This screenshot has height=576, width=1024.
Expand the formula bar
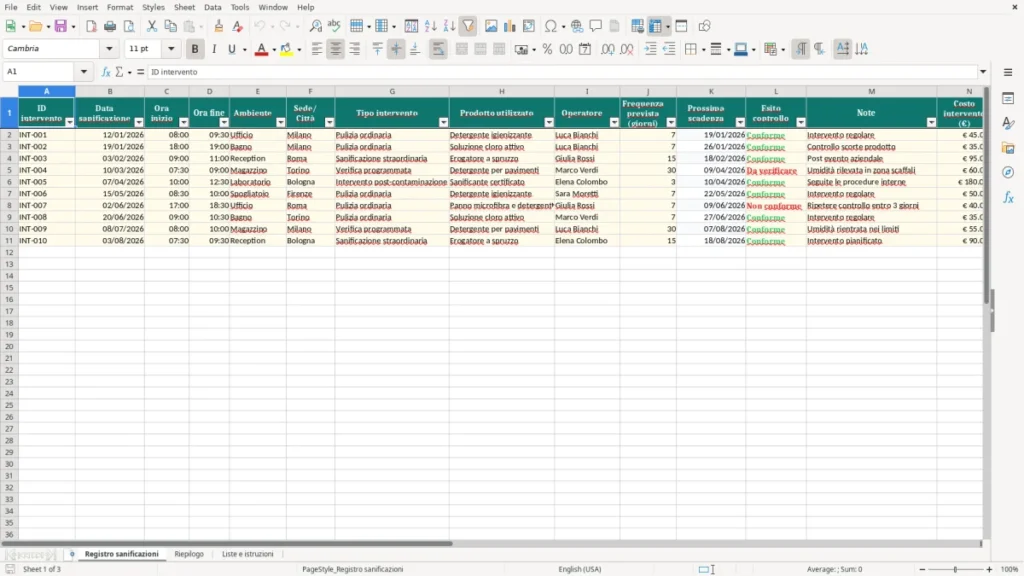pos(983,72)
